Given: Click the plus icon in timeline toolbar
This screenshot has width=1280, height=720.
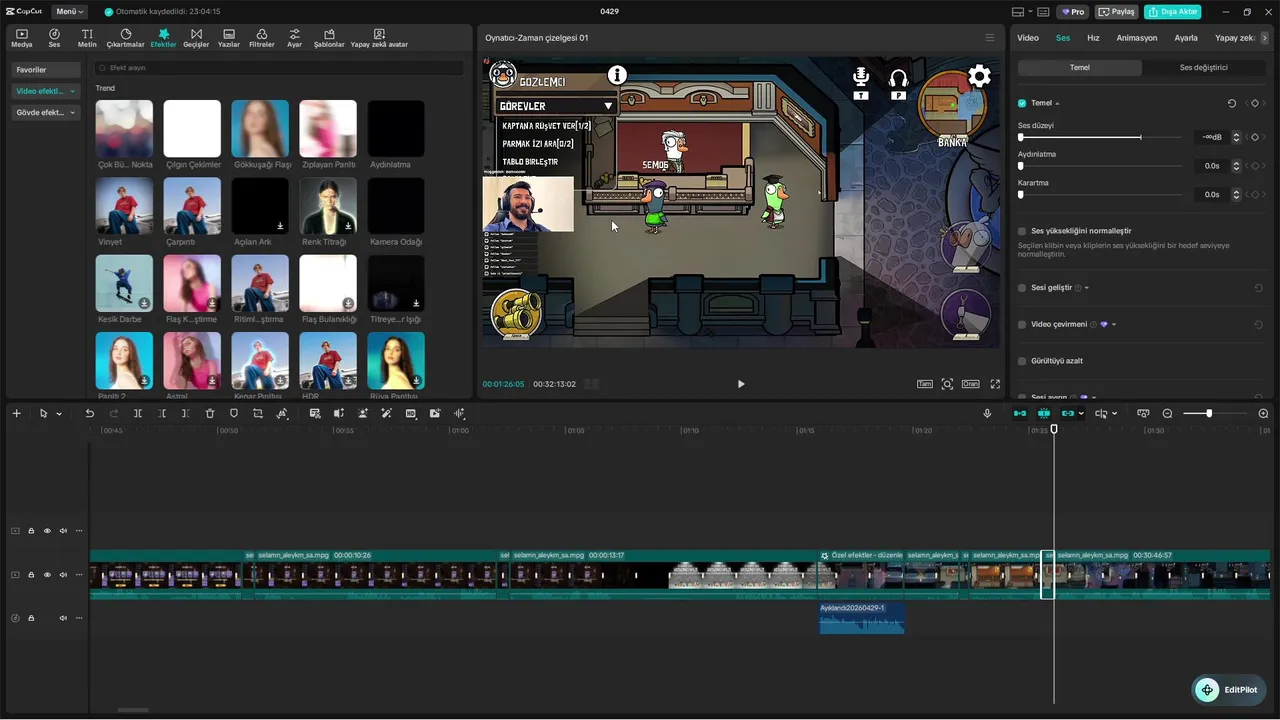Looking at the screenshot, I should point(16,413).
